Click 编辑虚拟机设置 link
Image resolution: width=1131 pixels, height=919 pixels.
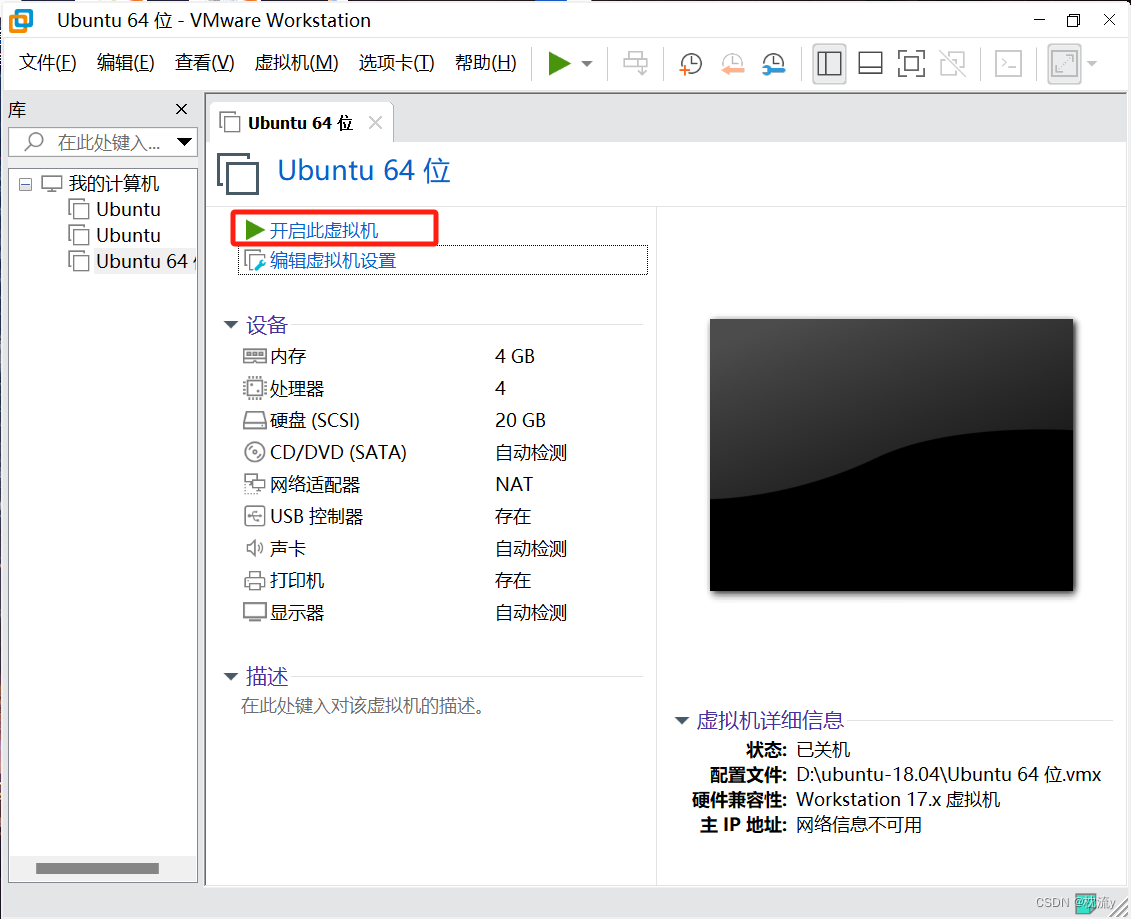(333, 260)
